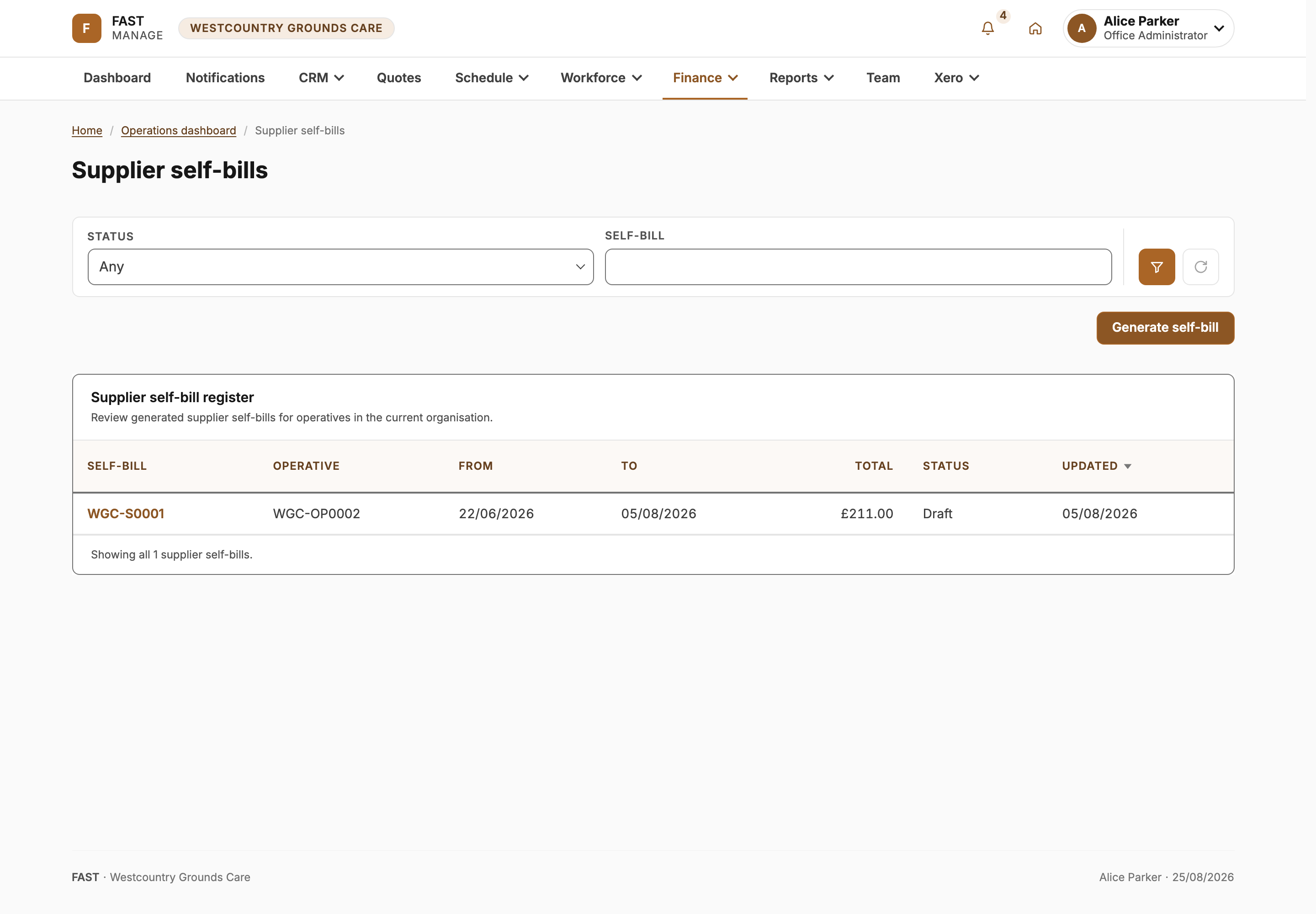Sort by the From column header
Viewport: 1316px width, 914px height.
click(475, 466)
